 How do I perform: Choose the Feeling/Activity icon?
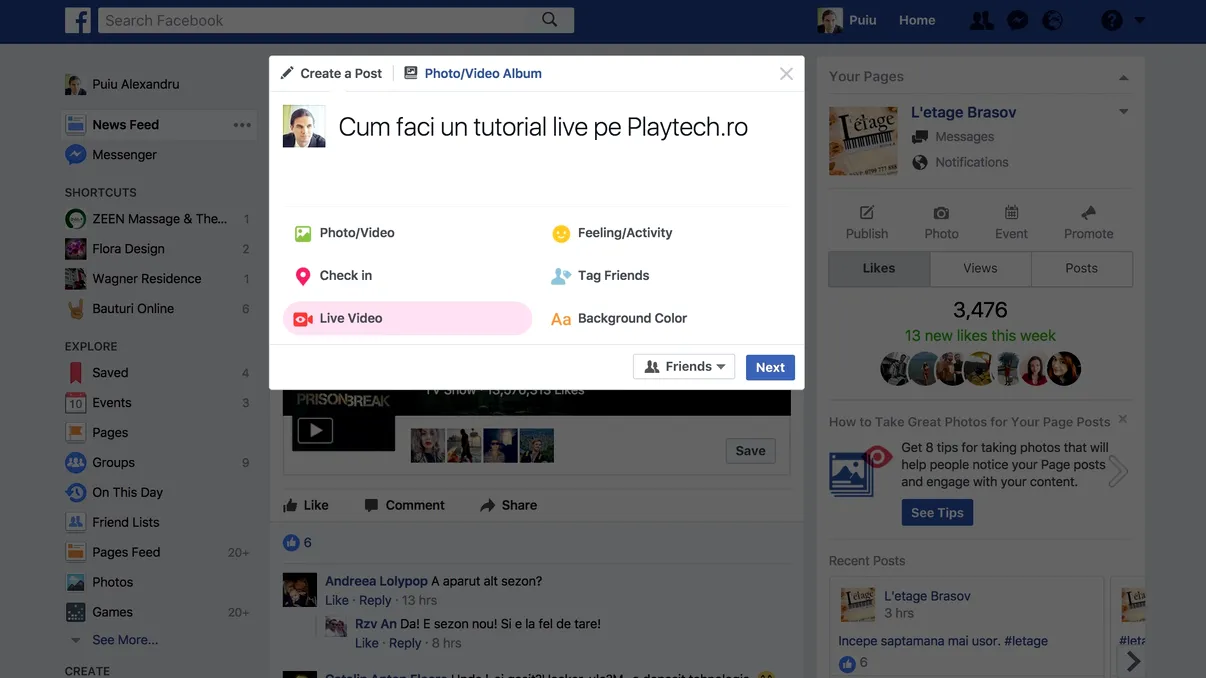pos(560,232)
